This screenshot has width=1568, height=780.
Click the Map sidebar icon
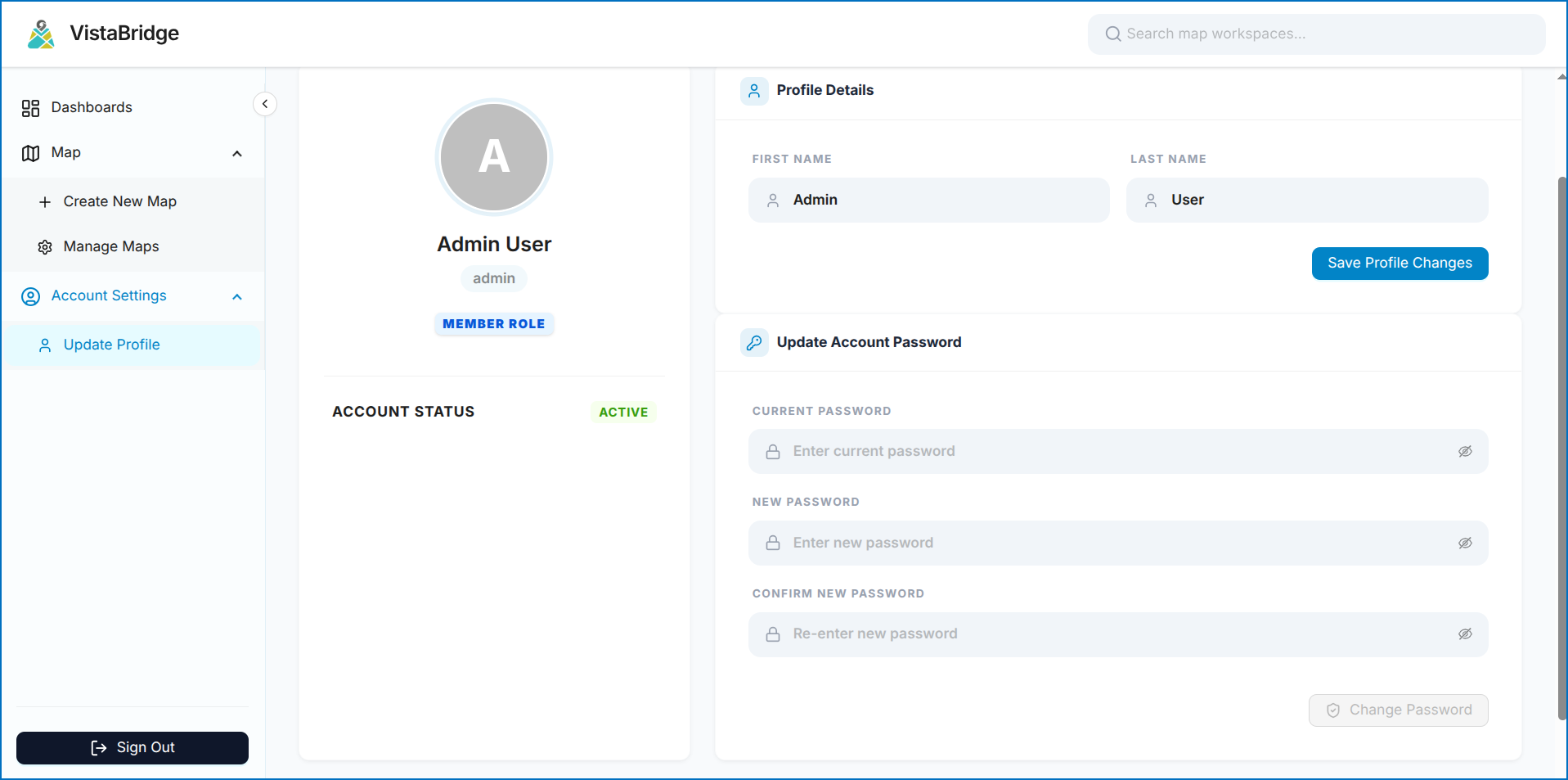pyautogui.click(x=31, y=153)
